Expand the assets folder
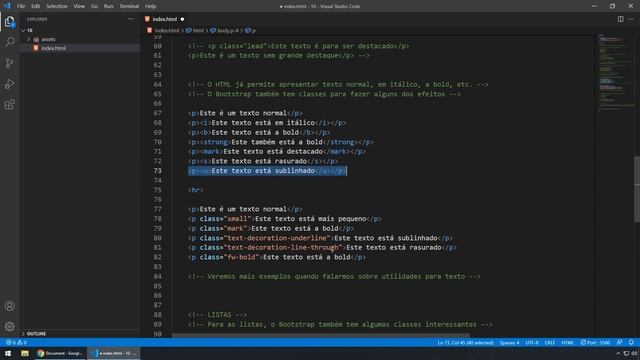 point(29,39)
